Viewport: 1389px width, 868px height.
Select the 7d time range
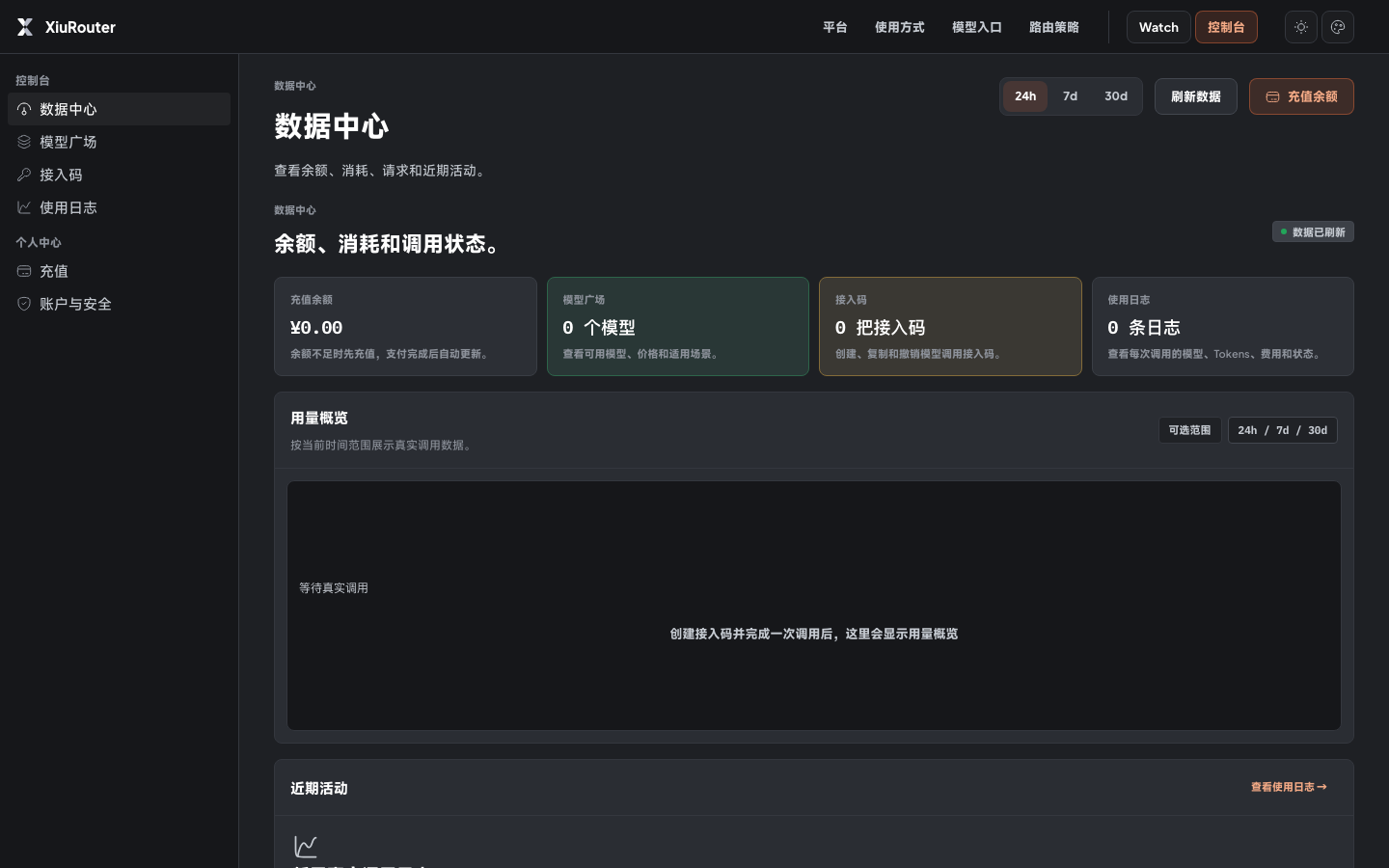(x=1070, y=96)
